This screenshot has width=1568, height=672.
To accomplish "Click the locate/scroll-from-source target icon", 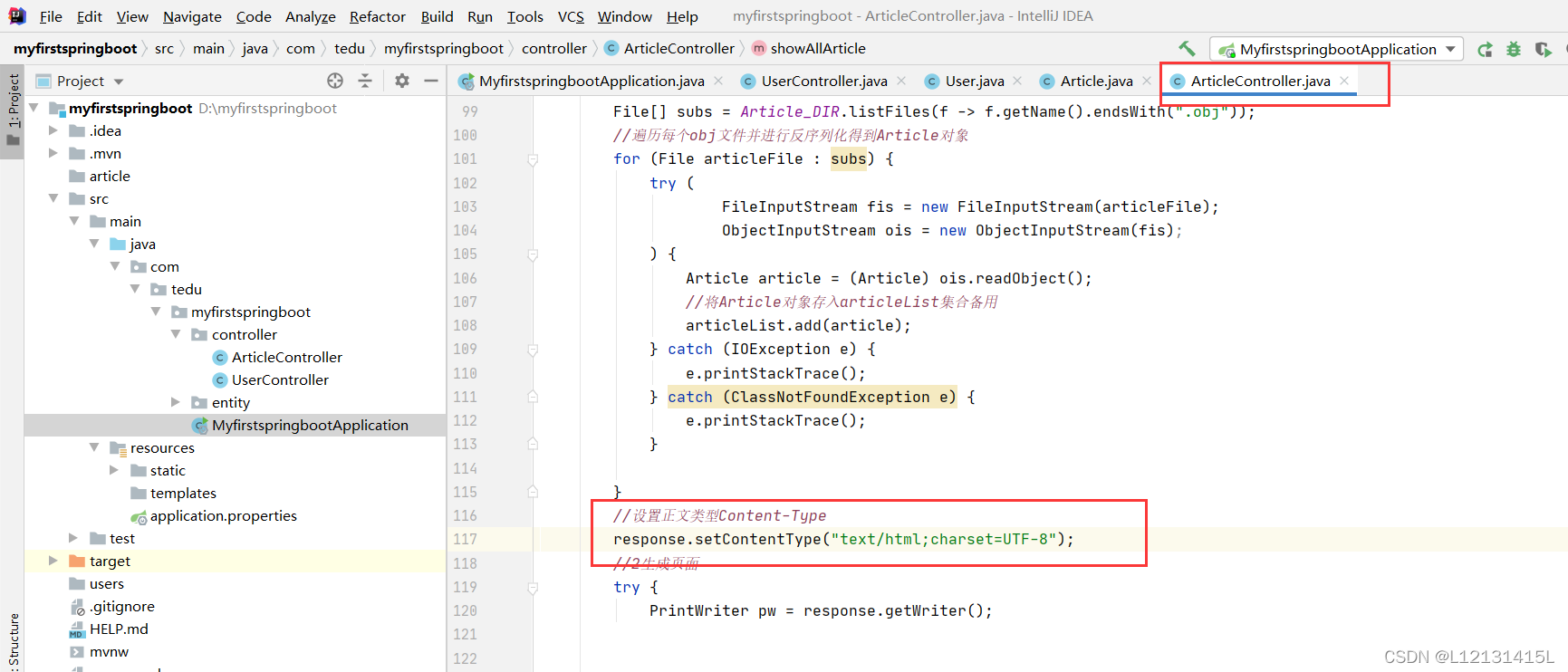I will 335,81.
